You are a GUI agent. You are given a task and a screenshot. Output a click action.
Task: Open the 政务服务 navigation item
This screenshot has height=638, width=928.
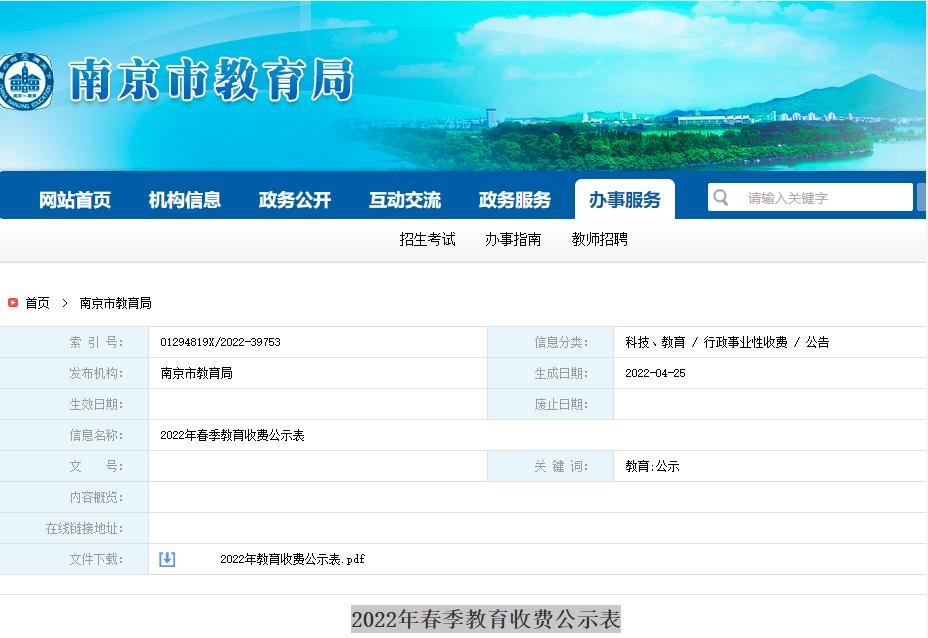(515, 200)
